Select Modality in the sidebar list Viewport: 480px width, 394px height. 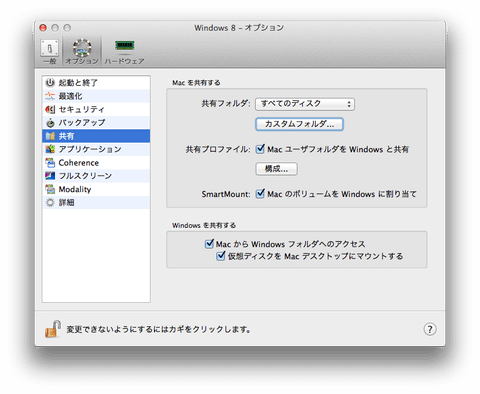tap(96, 189)
